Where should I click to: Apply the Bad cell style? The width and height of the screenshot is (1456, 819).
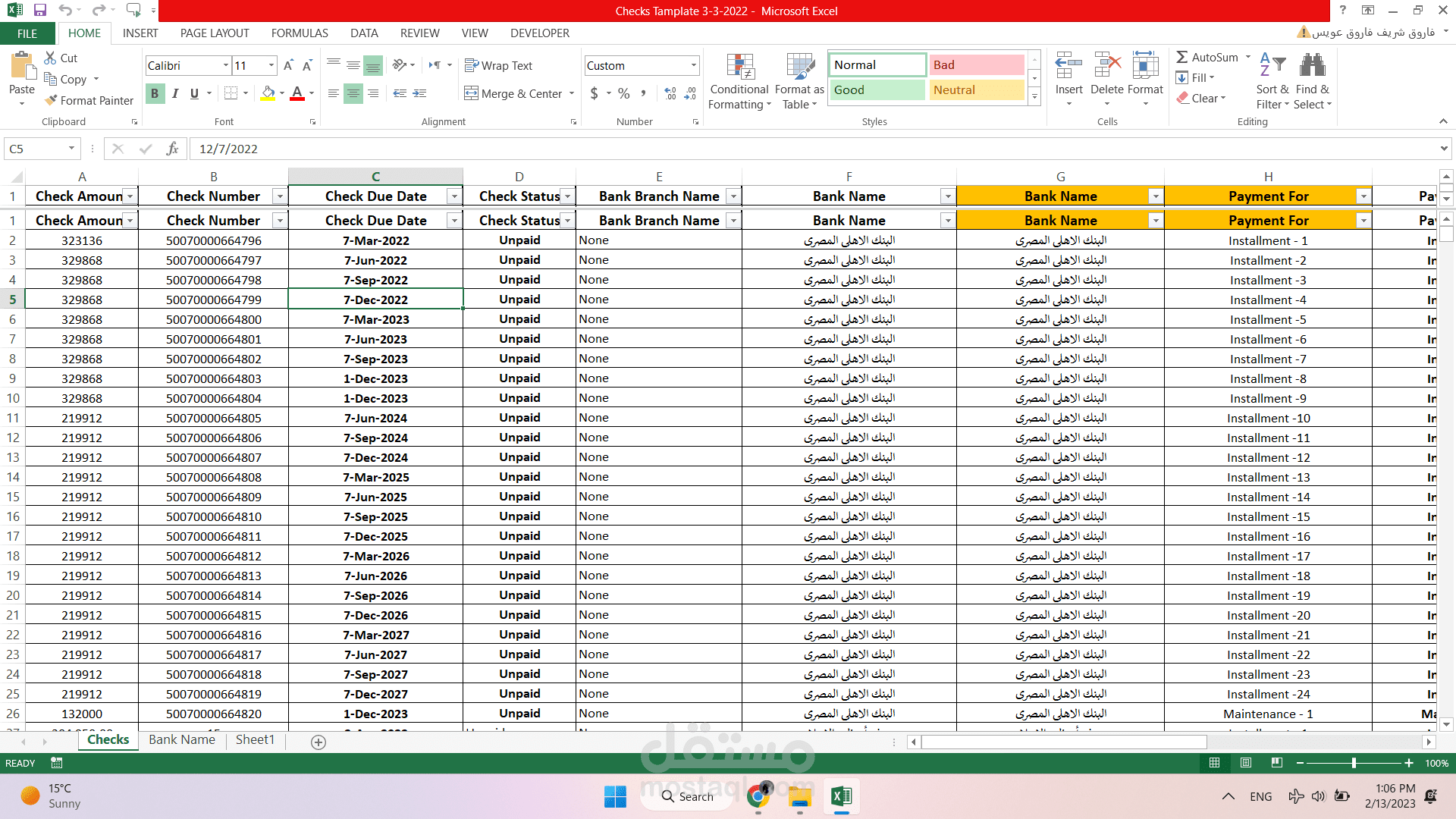click(976, 65)
